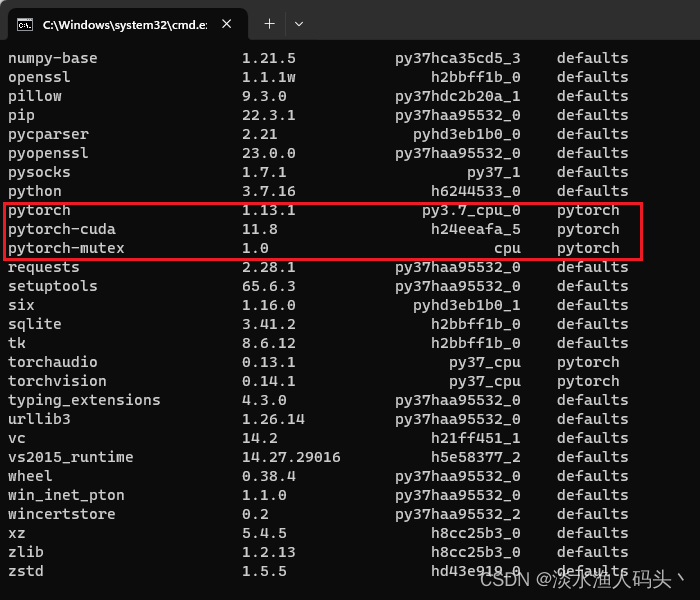Click the tk package name
The width and height of the screenshot is (700, 600).
(x=17, y=343)
